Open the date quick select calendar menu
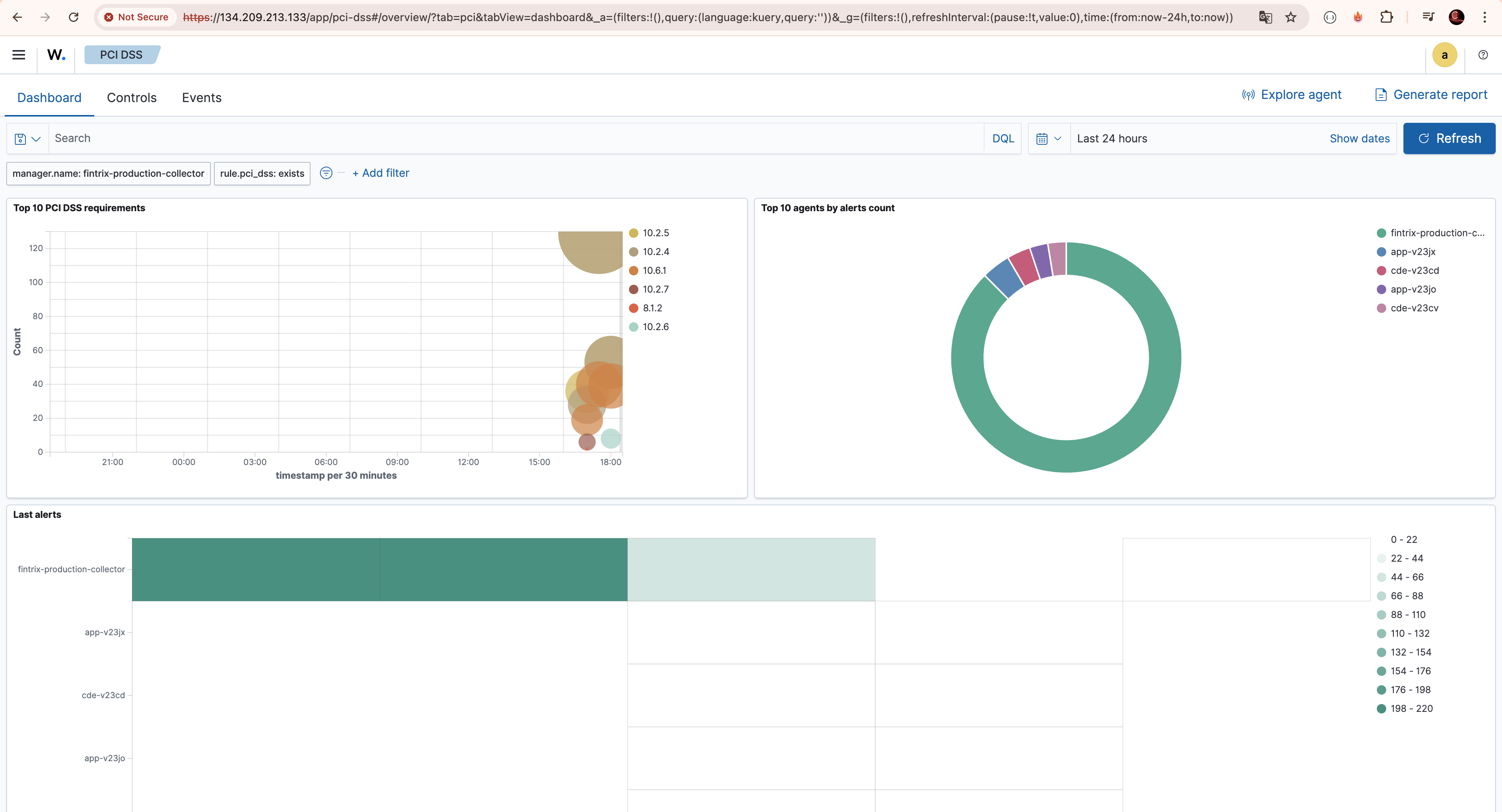 1049,139
